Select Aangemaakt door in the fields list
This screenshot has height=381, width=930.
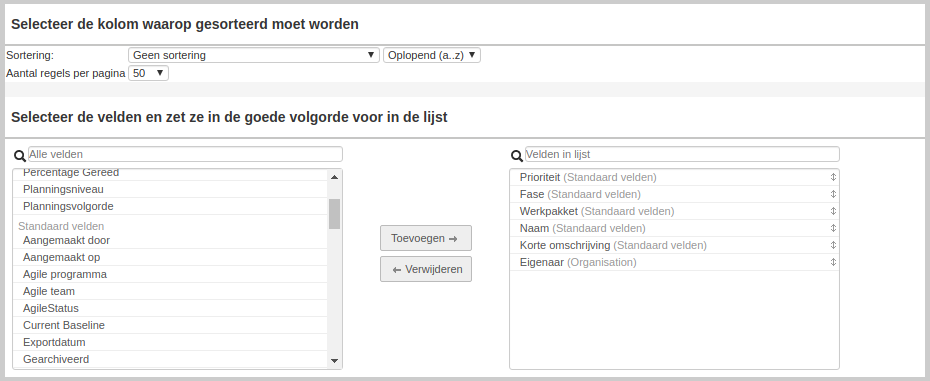pos(170,240)
